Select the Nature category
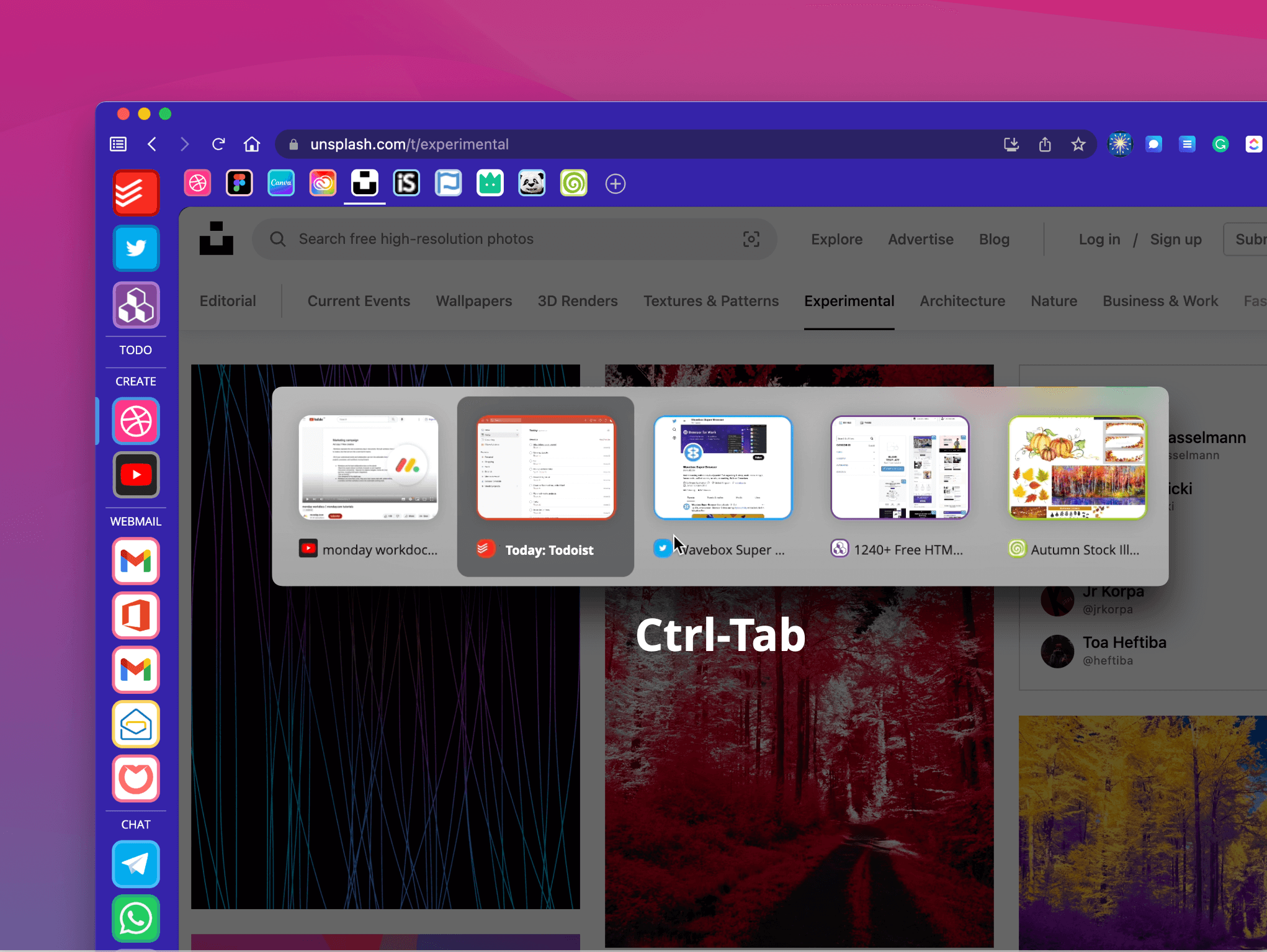The image size is (1267, 952). (x=1054, y=301)
